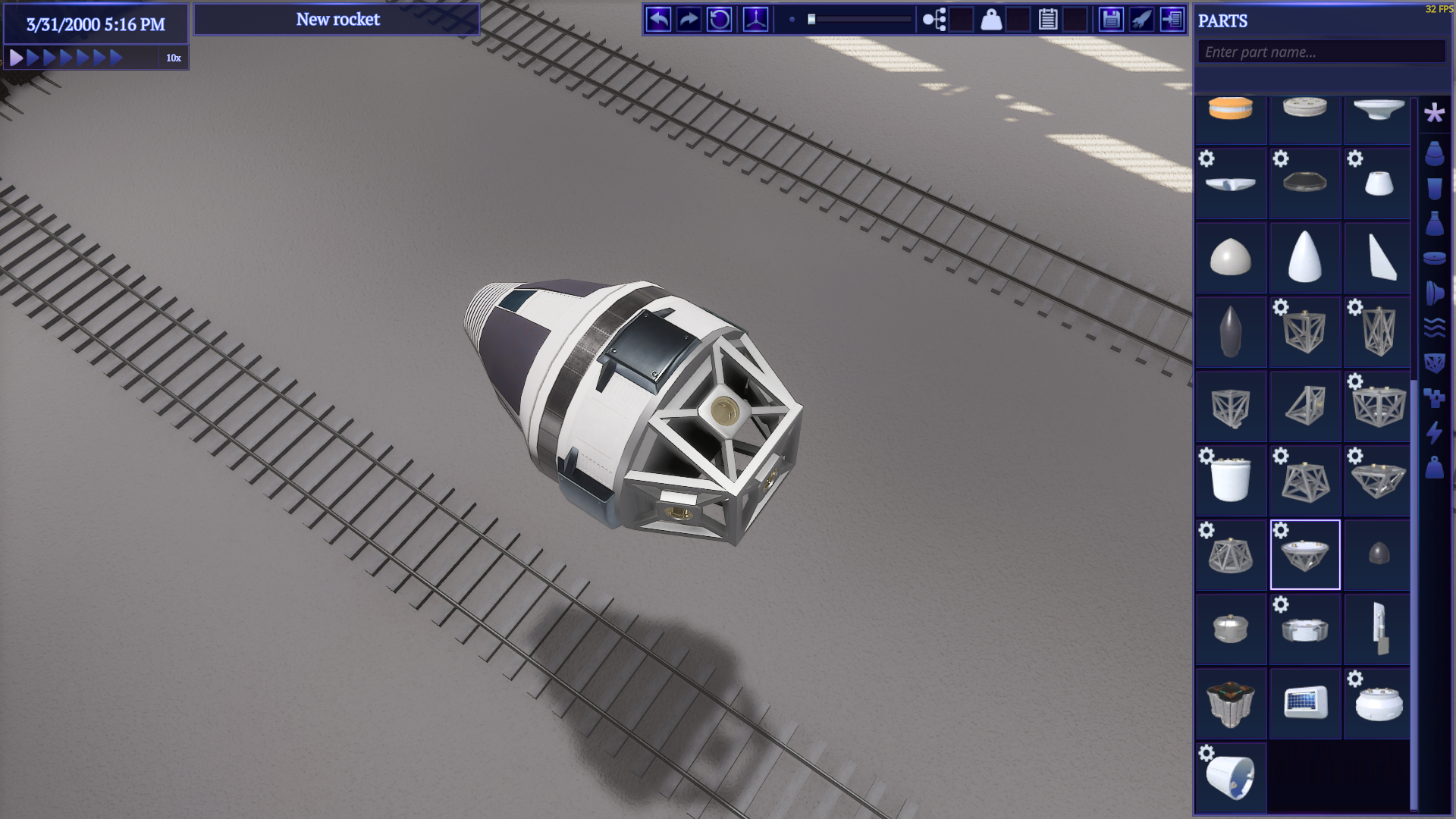Open settings gear on white ring decoupler part
The height and width of the screenshot is (819, 1456).
click(1281, 604)
